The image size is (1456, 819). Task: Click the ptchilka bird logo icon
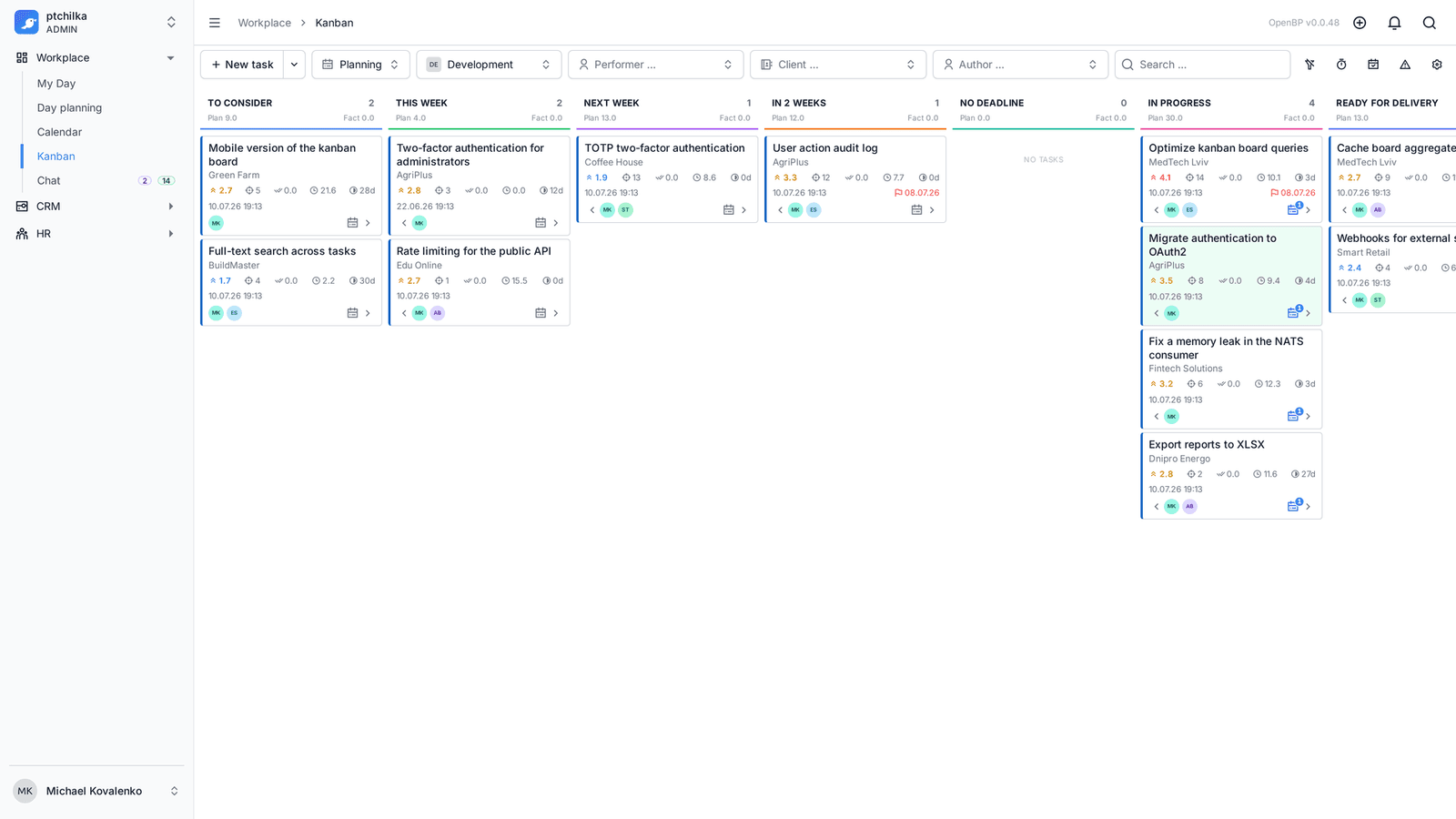coord(26,22)
